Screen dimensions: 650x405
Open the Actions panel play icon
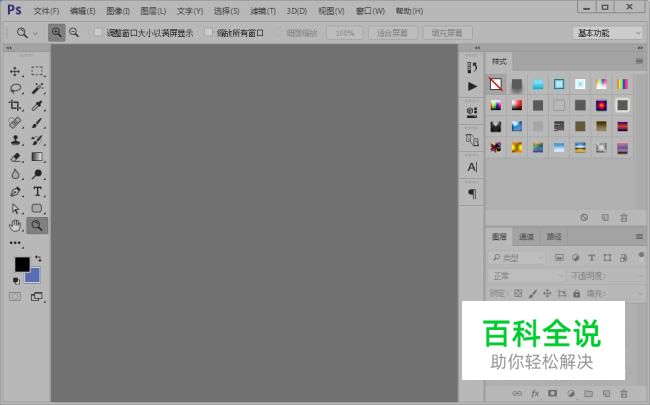tap(472, 86)
